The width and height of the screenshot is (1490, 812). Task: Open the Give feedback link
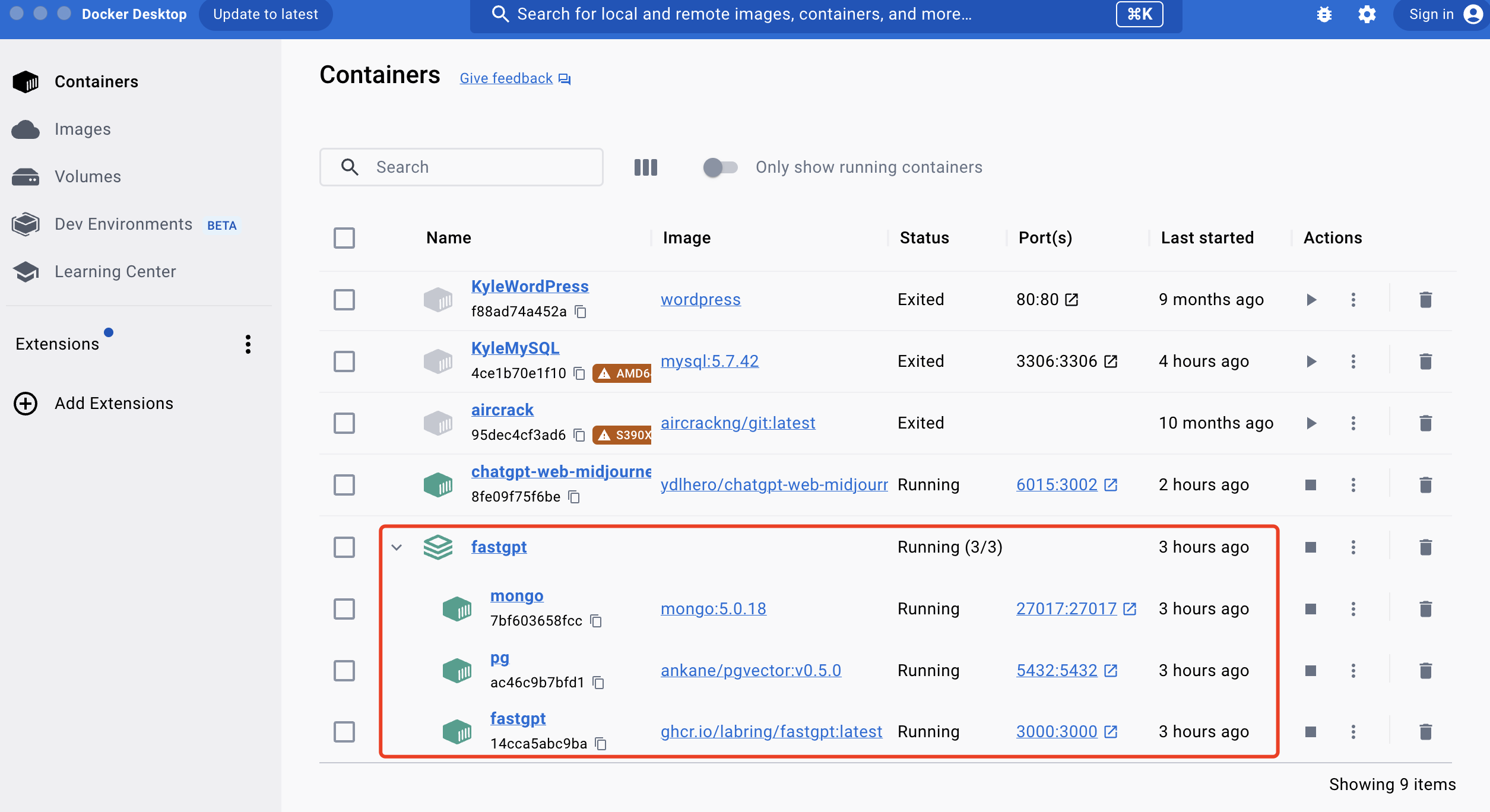coord(515,78)
